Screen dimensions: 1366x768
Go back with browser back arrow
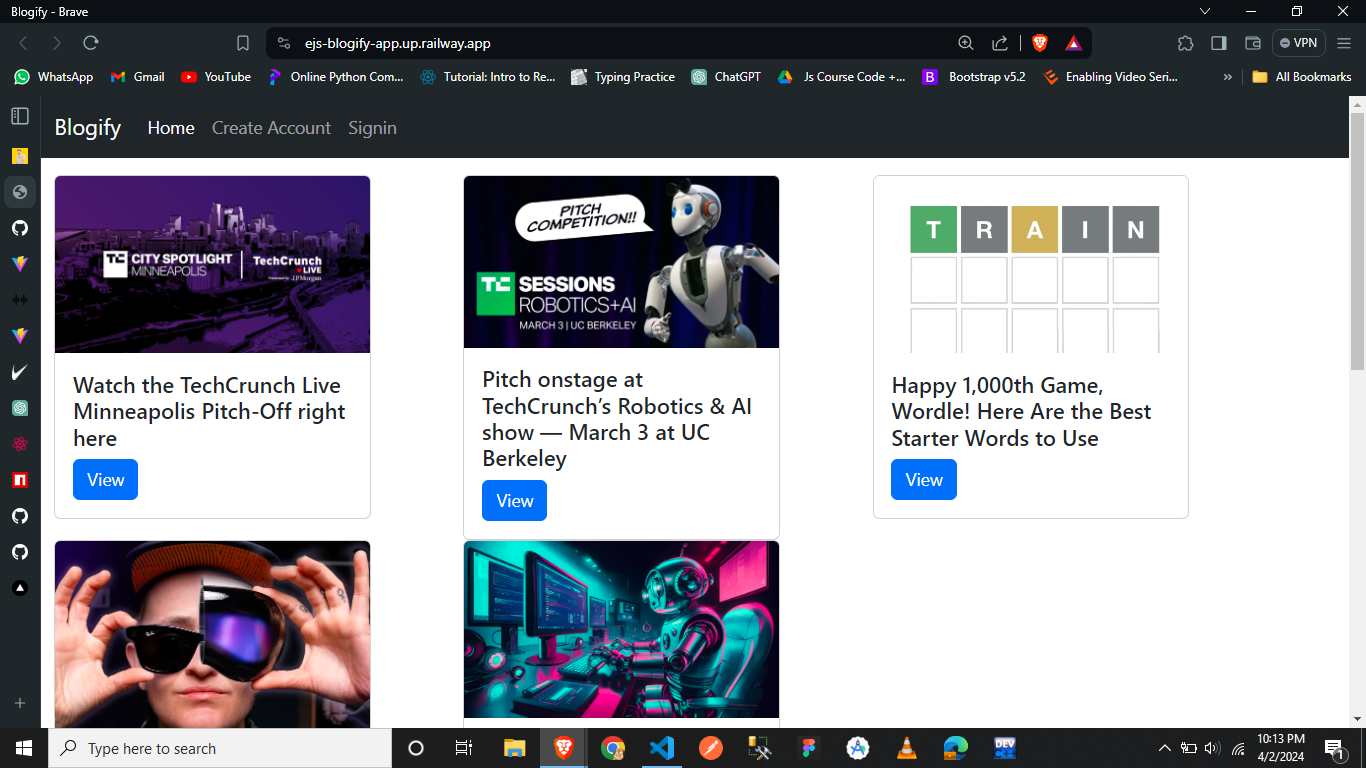23,43
